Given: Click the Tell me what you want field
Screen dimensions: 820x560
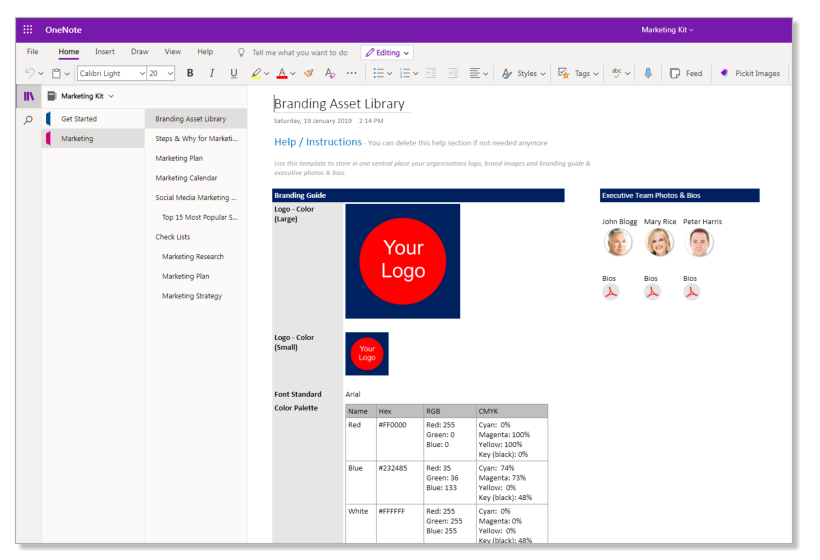Looking at the screenshot, I should click(x=300, y=52).
